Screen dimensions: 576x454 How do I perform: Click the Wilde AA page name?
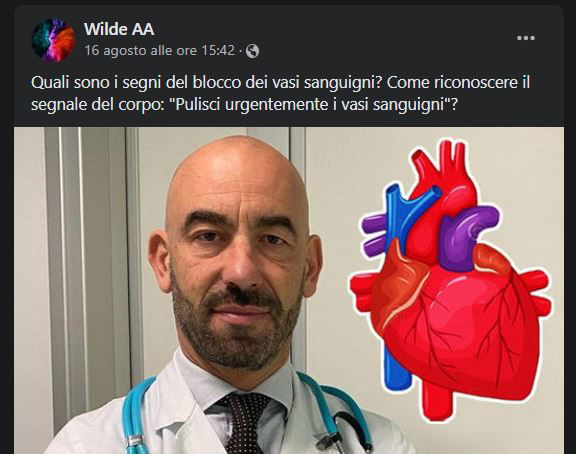(119, 29)
